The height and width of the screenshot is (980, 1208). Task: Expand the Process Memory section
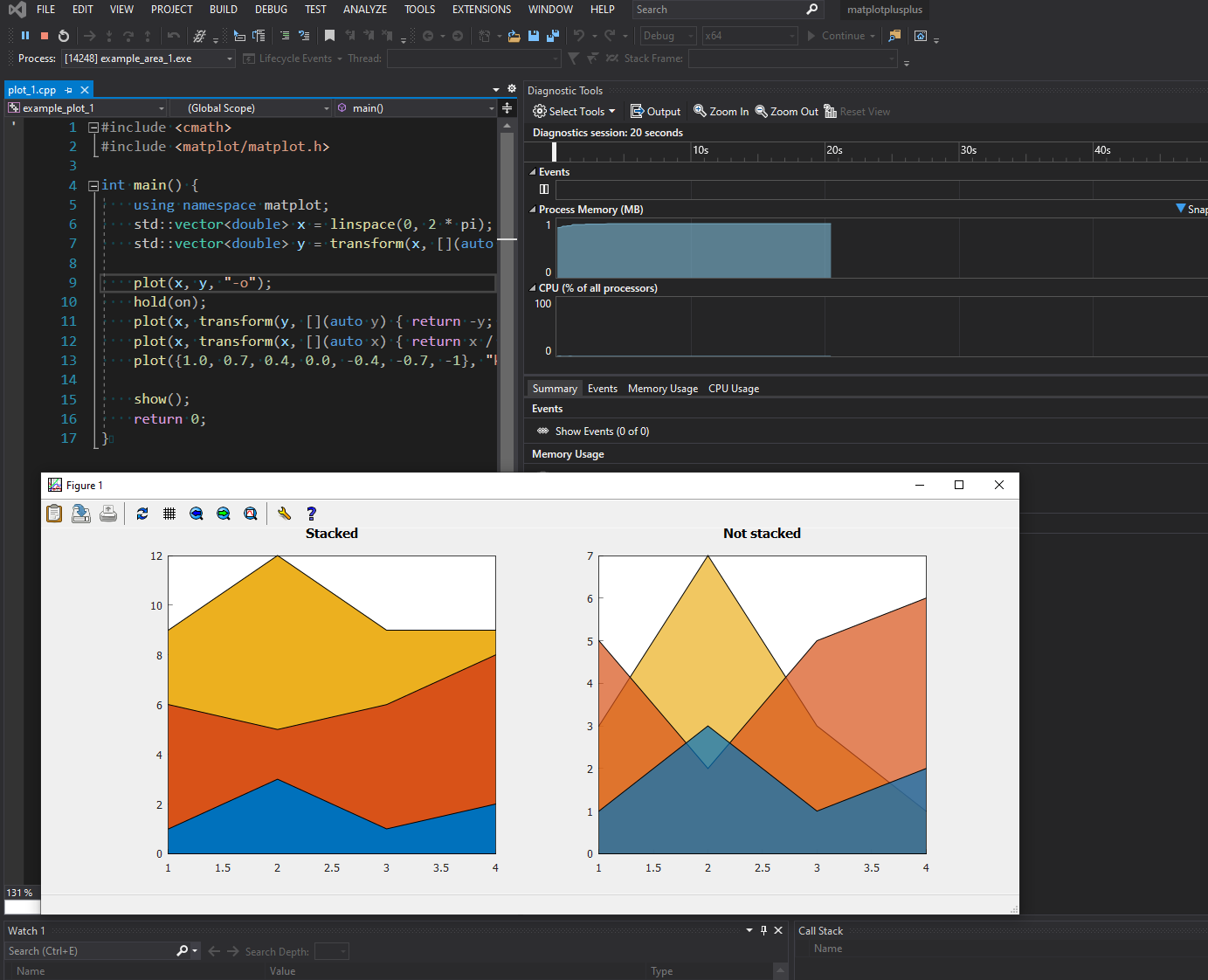533,210
